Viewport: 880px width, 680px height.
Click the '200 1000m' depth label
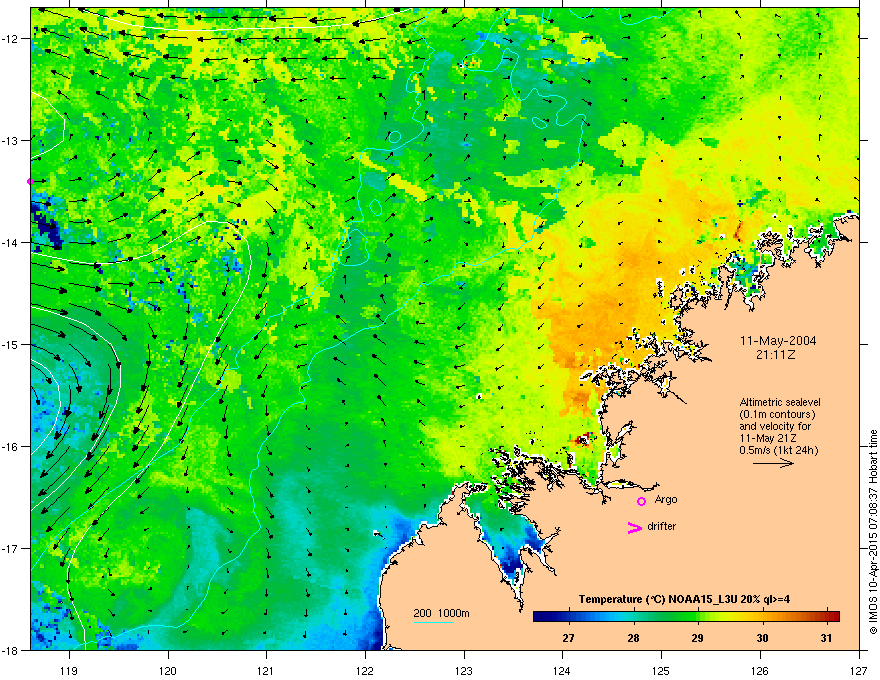[441, 613]
